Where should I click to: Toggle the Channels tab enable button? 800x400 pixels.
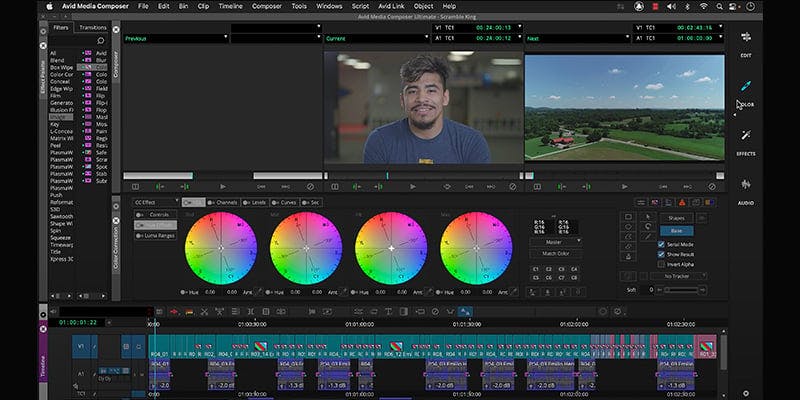click(x=212, y=203)
